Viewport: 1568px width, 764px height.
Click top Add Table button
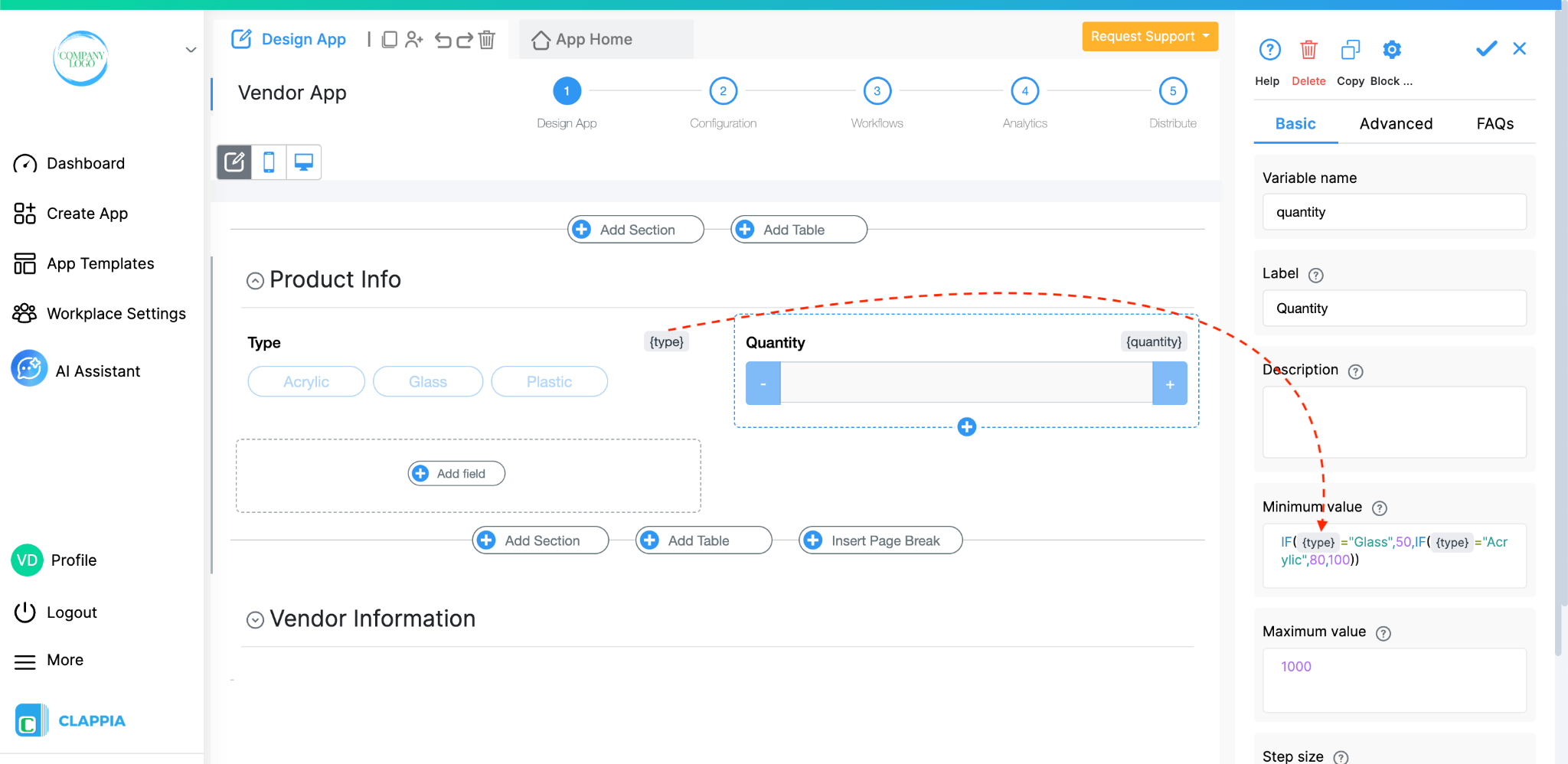coord(799,230)
